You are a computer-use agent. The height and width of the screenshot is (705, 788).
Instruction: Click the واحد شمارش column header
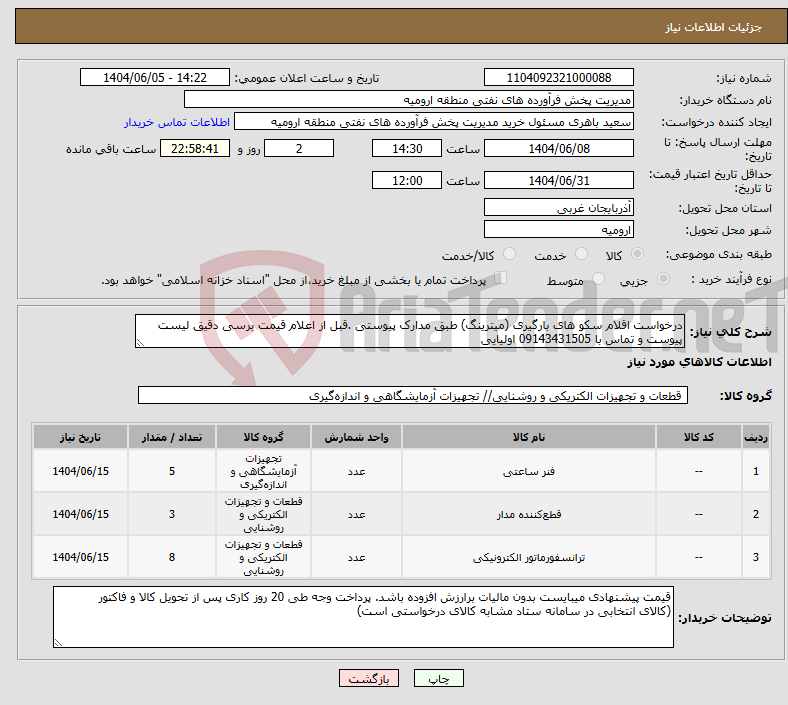356,437
